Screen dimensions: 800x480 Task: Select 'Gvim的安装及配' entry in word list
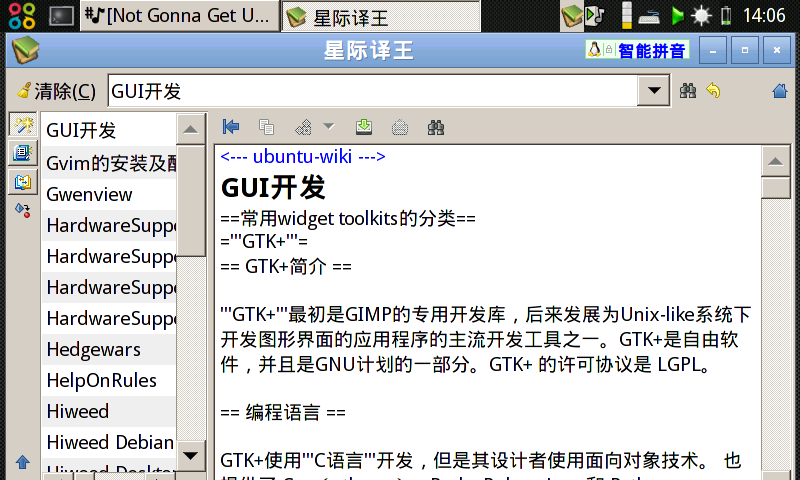point(109,163)
